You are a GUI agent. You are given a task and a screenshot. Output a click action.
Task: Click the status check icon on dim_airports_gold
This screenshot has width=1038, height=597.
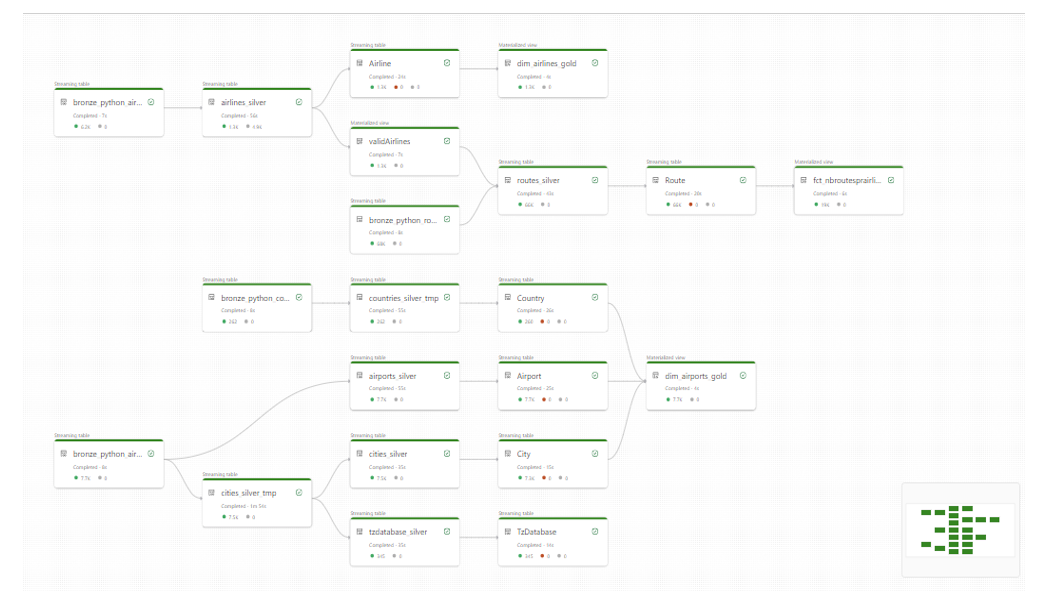[743, 375]
